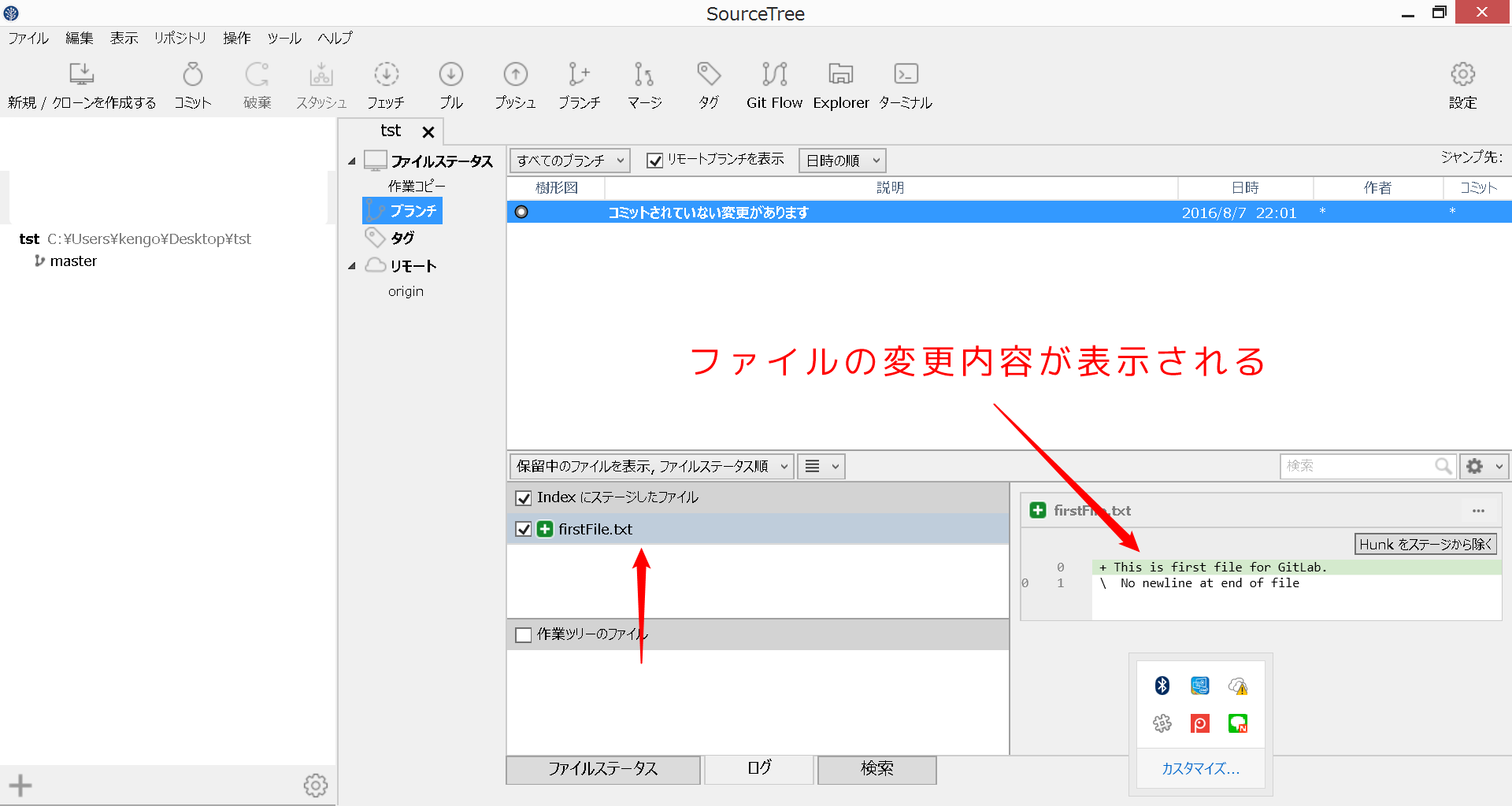Open the 操作 menu
Screen dimensions: 1512x806
pos(237,38)
